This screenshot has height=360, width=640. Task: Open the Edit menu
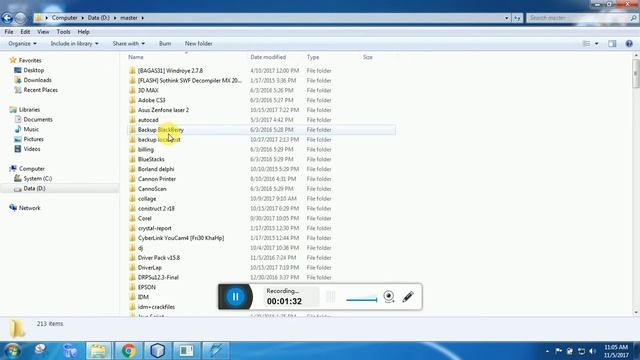[x=25, y=32]
